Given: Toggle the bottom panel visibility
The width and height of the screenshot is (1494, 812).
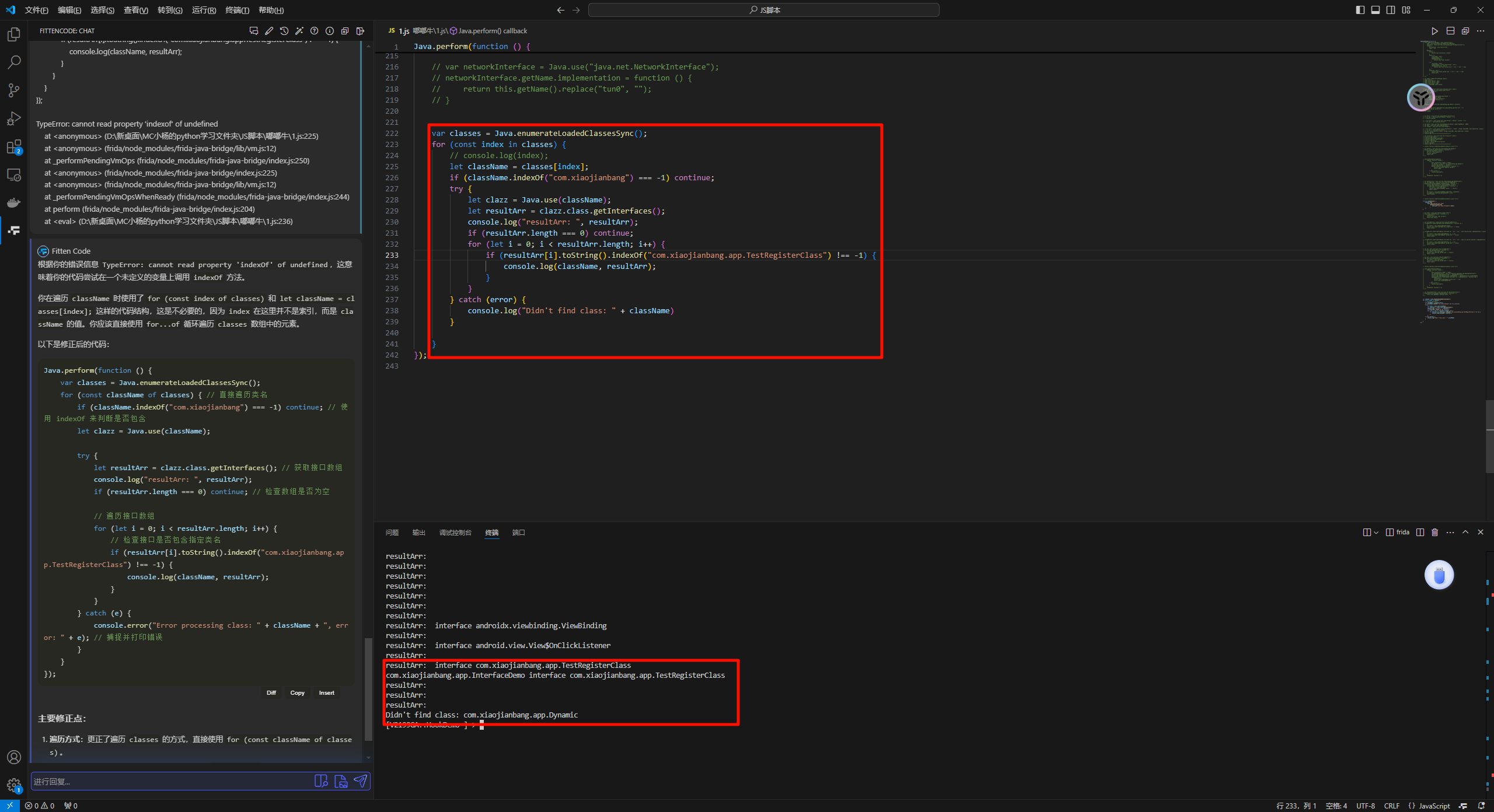Looking at the screenshot, I should (x=1376, y=10).
